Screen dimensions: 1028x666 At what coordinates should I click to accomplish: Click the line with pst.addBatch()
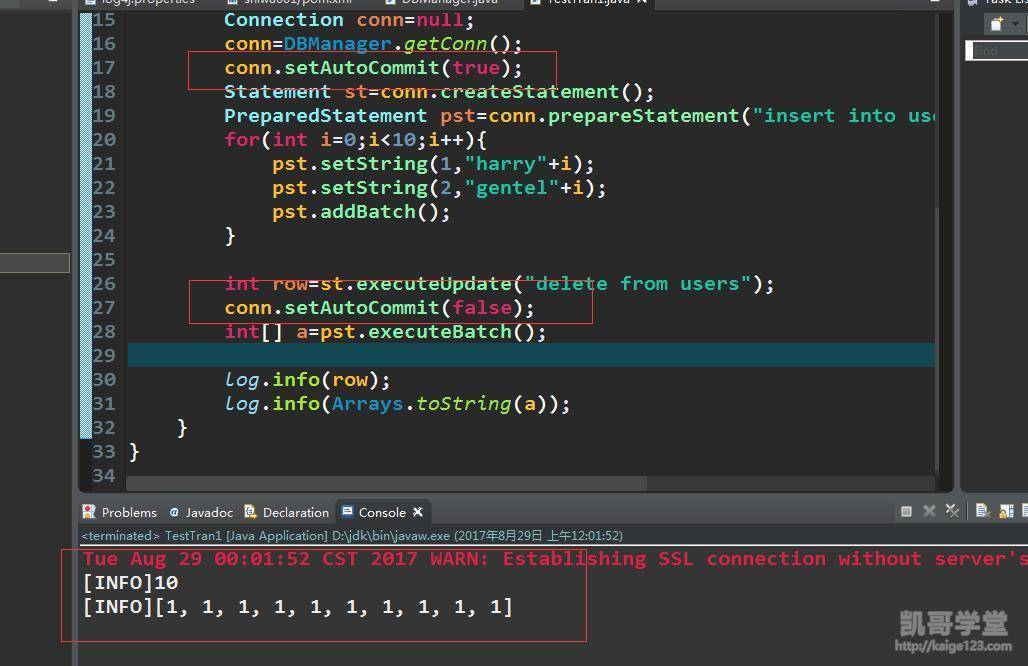pos(361,212)
